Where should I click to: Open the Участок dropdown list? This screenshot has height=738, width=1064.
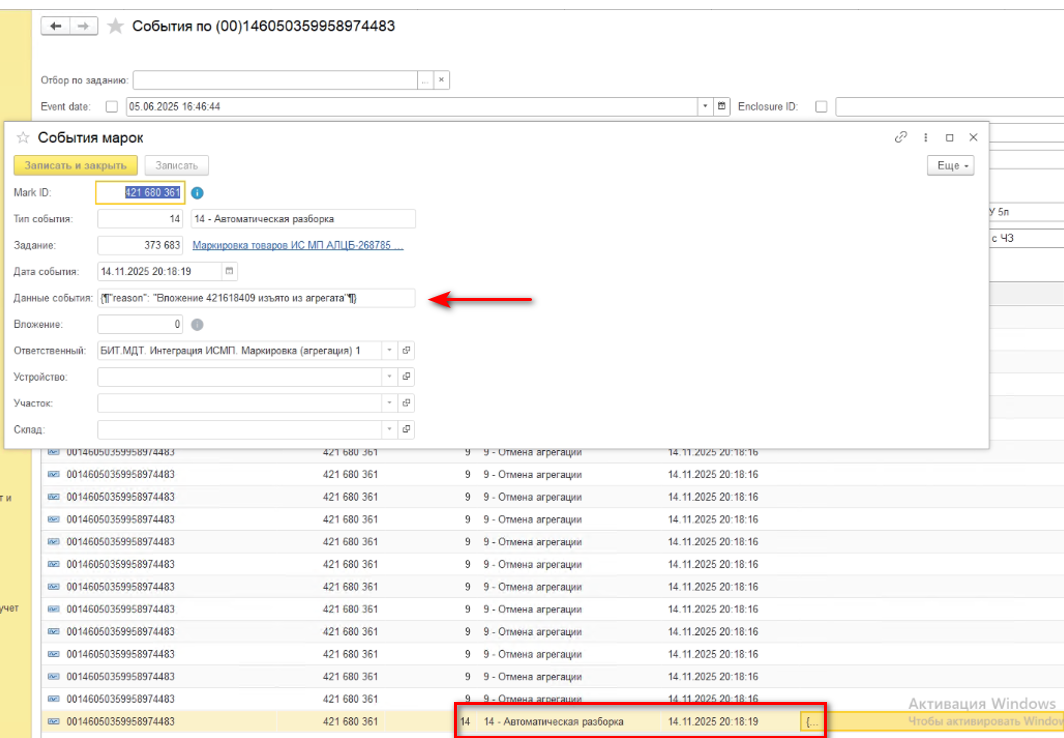coord(390,403)
